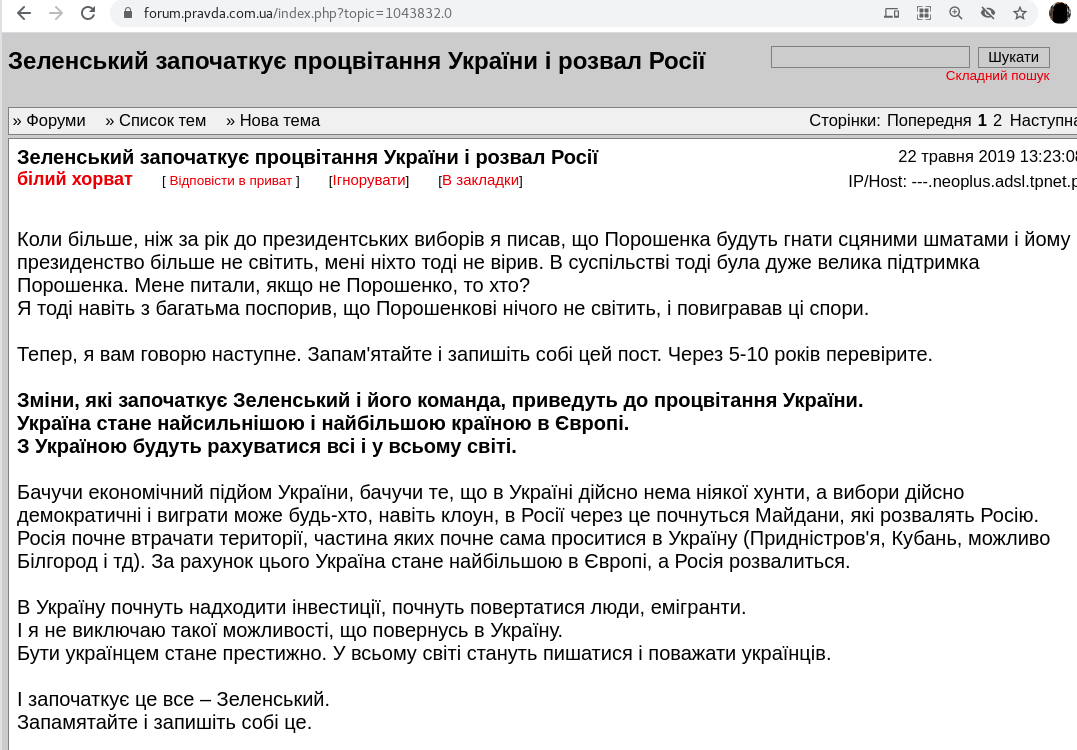
Task: Open the QR code grid icon
Action: [x=924, y=13]
